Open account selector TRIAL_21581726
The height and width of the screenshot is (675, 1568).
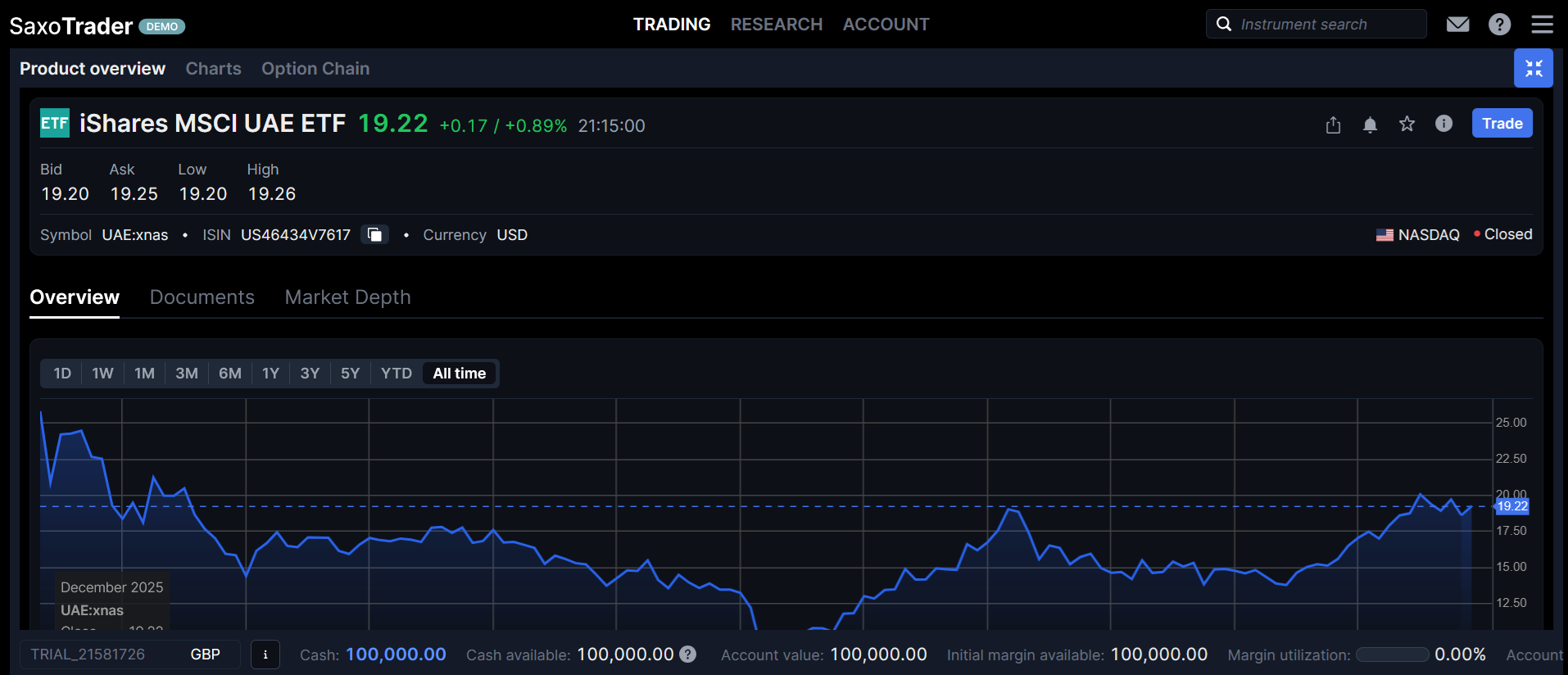130,655
